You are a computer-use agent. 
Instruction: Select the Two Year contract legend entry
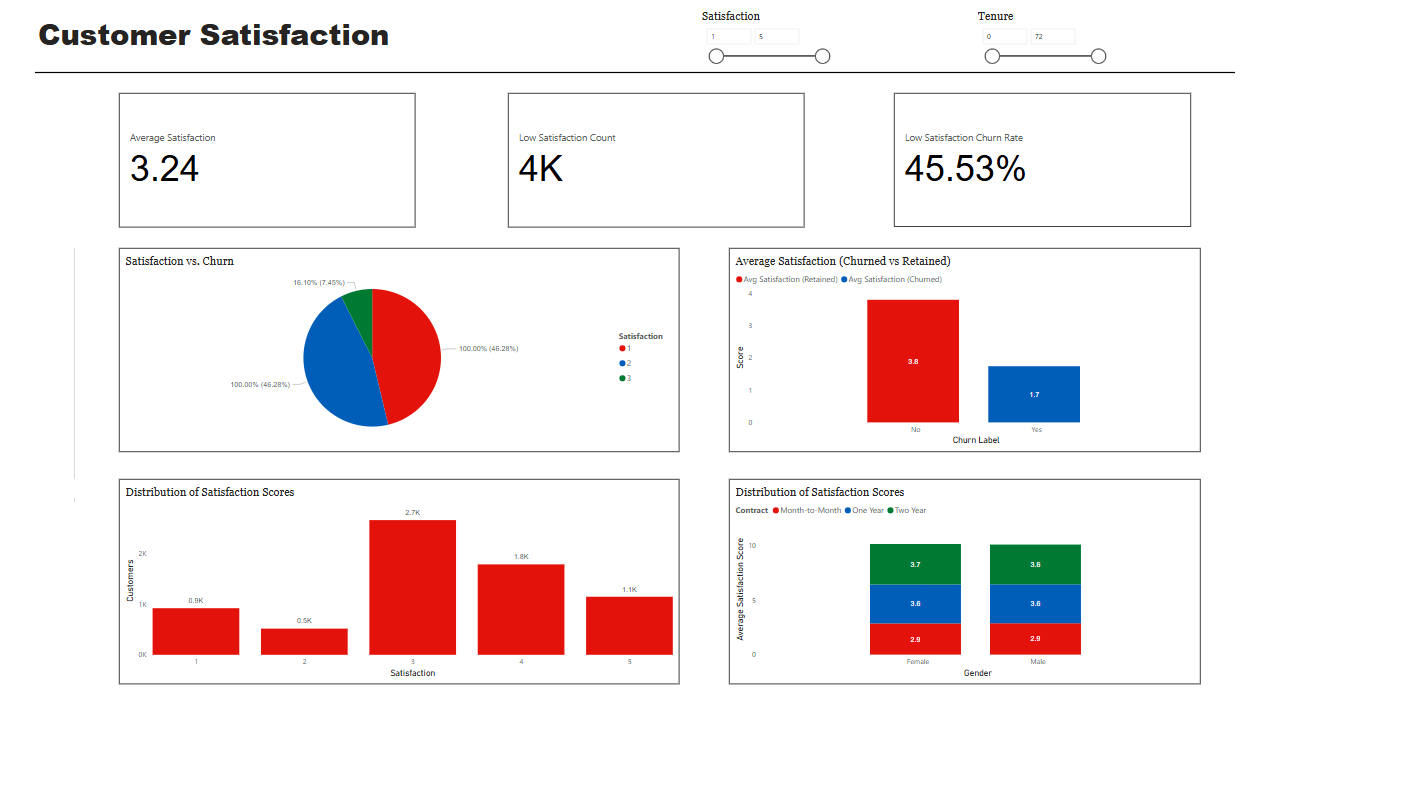click(909, 511)
